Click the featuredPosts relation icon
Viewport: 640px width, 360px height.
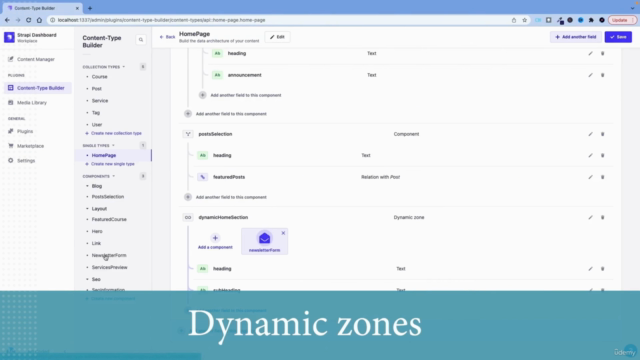point(202,177)
